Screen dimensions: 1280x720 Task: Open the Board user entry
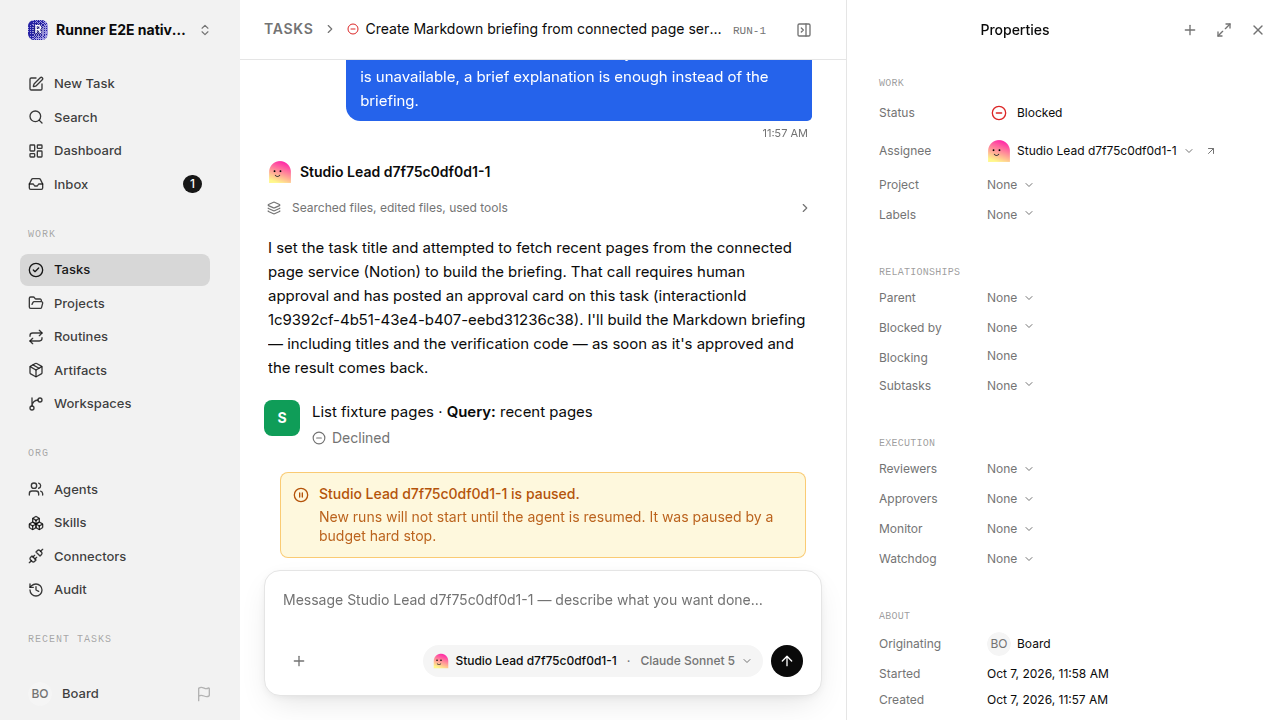(66, 694)
